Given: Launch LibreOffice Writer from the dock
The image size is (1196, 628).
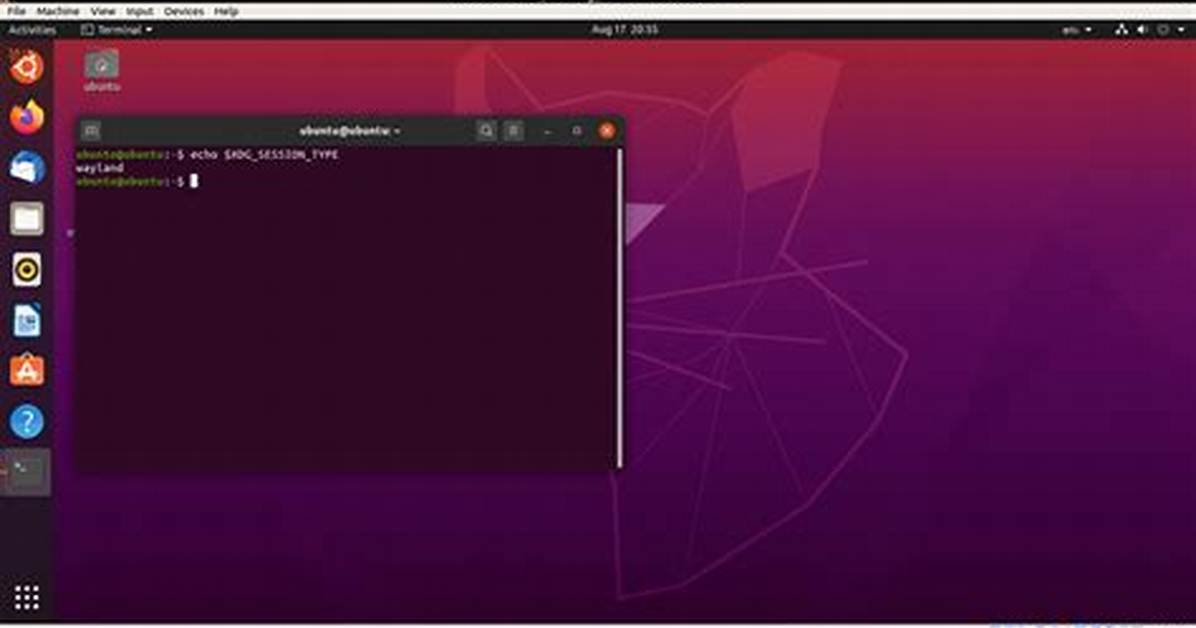Looking at the screenshot, I should pyautogui.click(x=27, y=320).
